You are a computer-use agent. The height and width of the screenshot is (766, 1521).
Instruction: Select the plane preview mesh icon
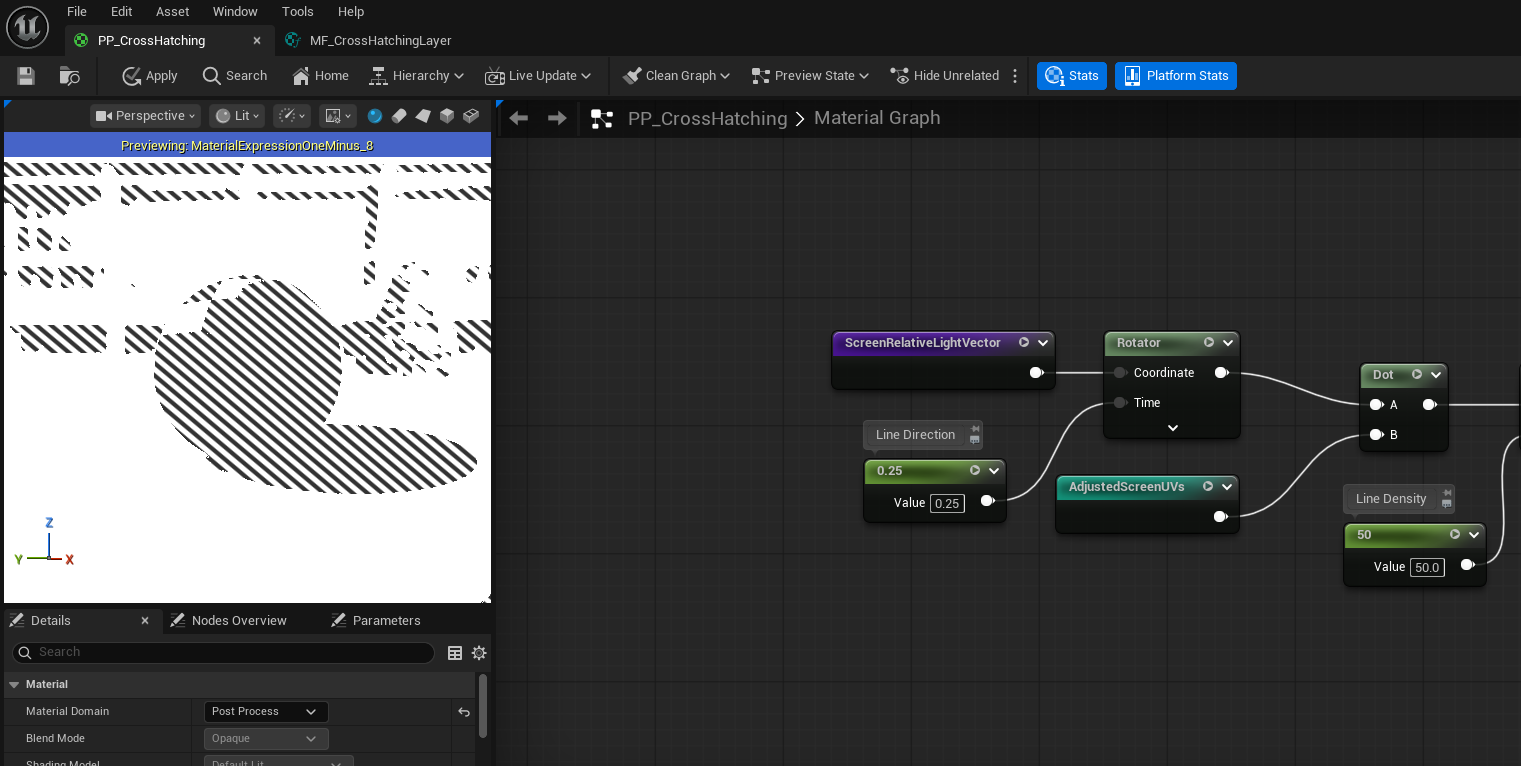pos(423,116)
